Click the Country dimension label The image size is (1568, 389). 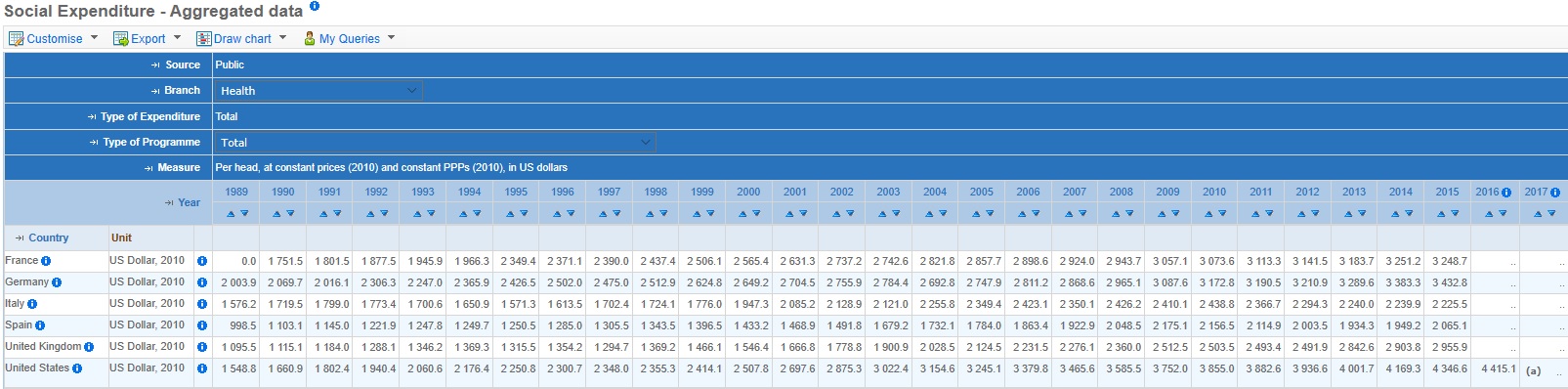pyautogui.click(x=48, y=238)
